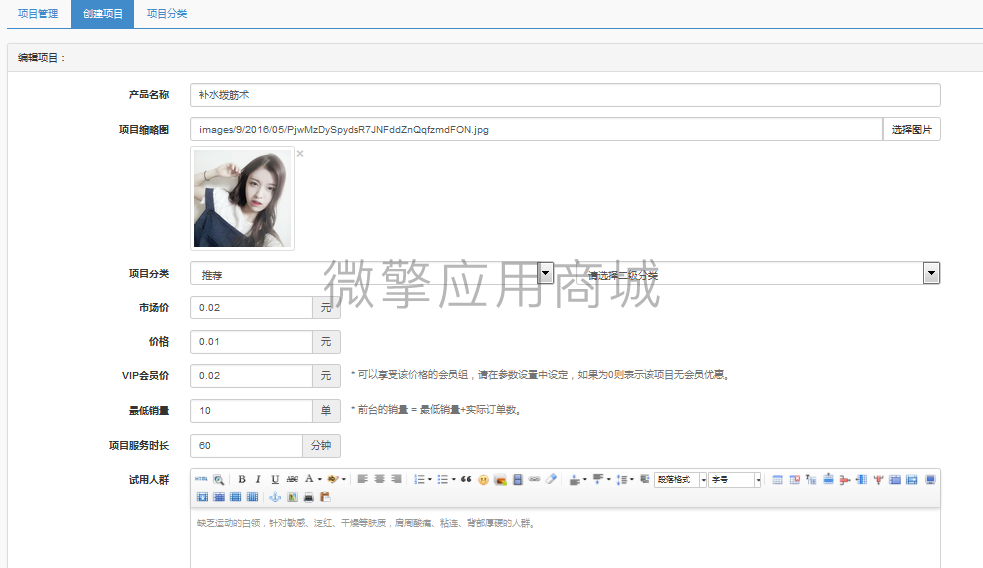Insert image via picture icon
The width and height of the screenshot is (983, 568).
click(500, 480)
